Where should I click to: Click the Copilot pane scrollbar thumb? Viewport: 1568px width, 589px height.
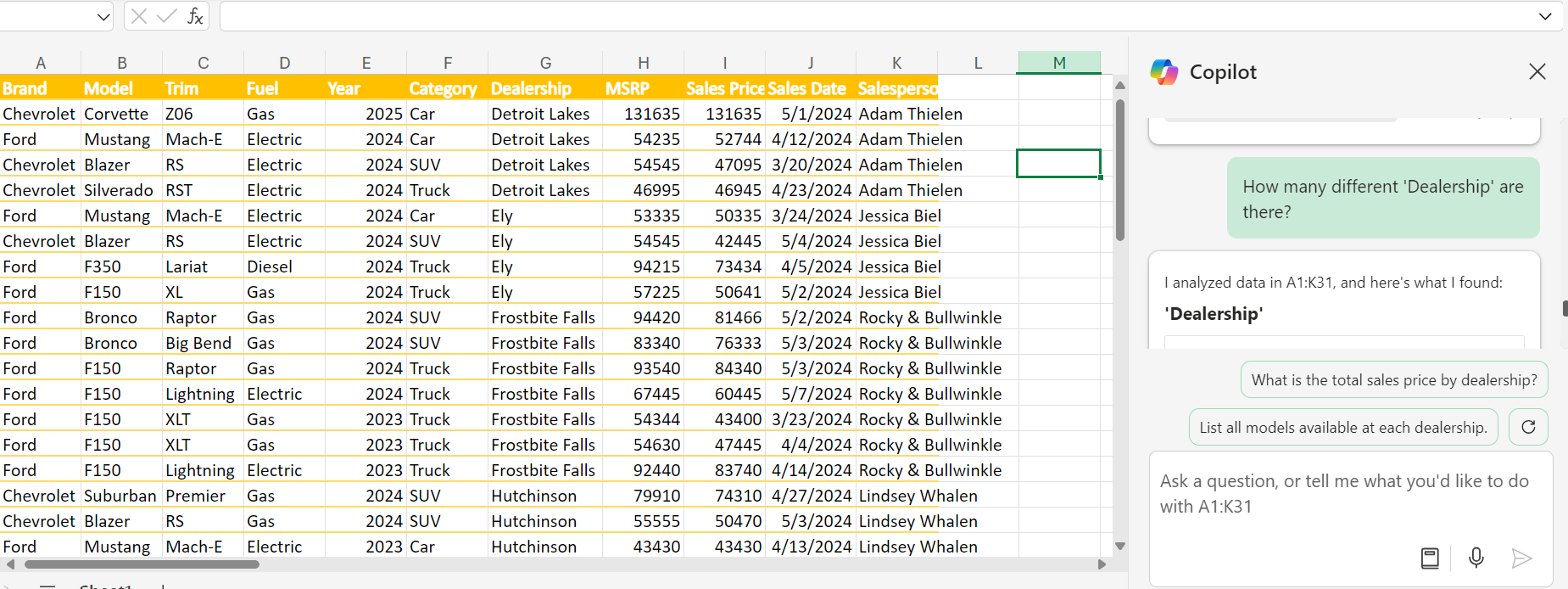1565,308
